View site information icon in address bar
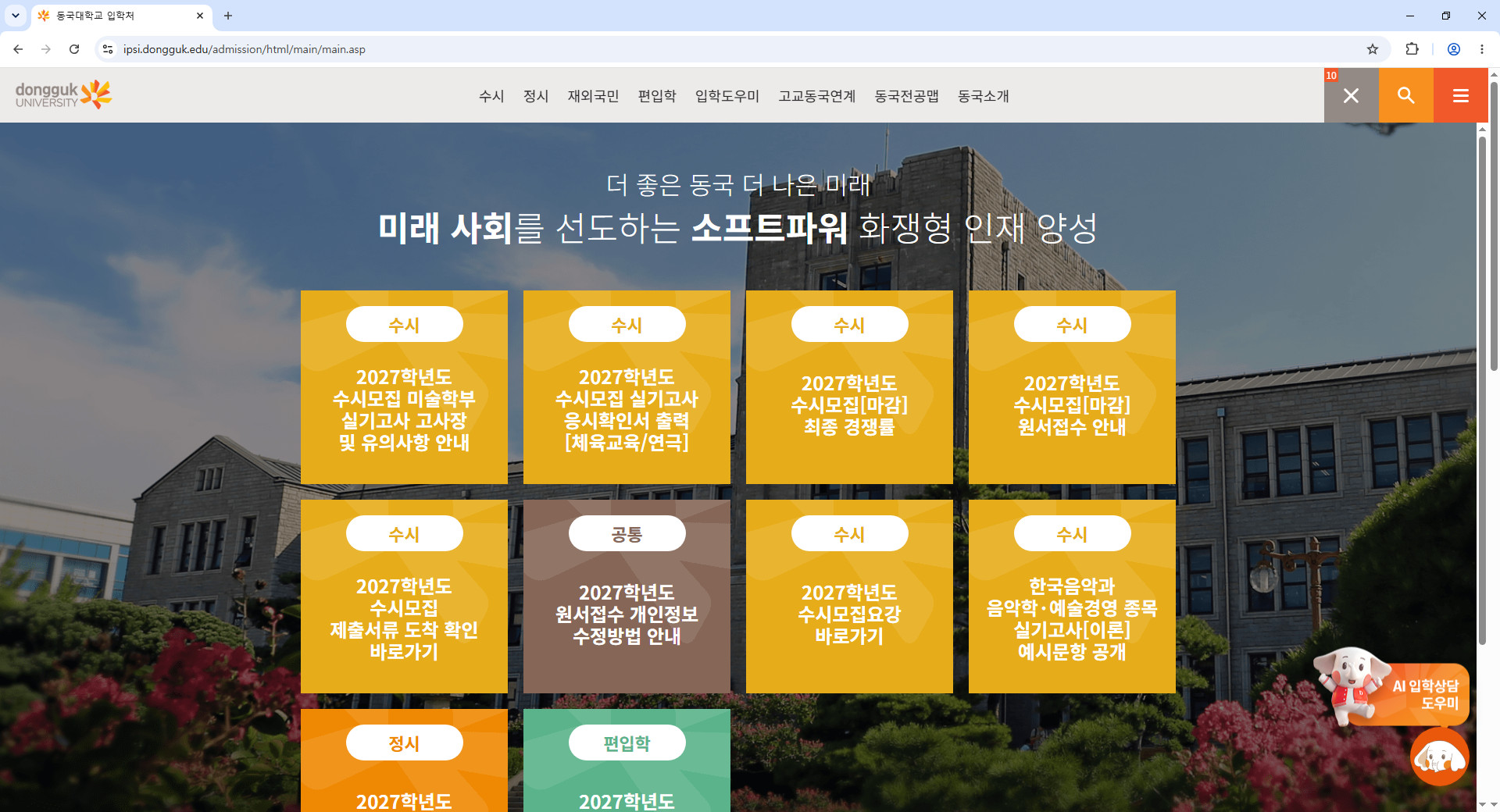 tap(108, 49)
